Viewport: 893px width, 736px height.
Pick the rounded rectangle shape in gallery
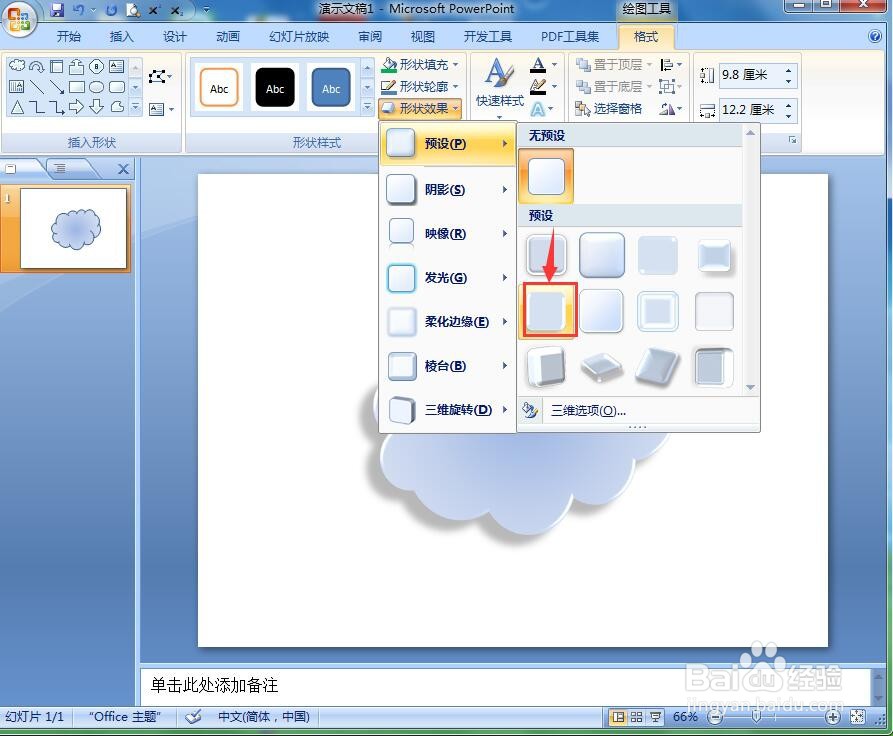point(117,87)
